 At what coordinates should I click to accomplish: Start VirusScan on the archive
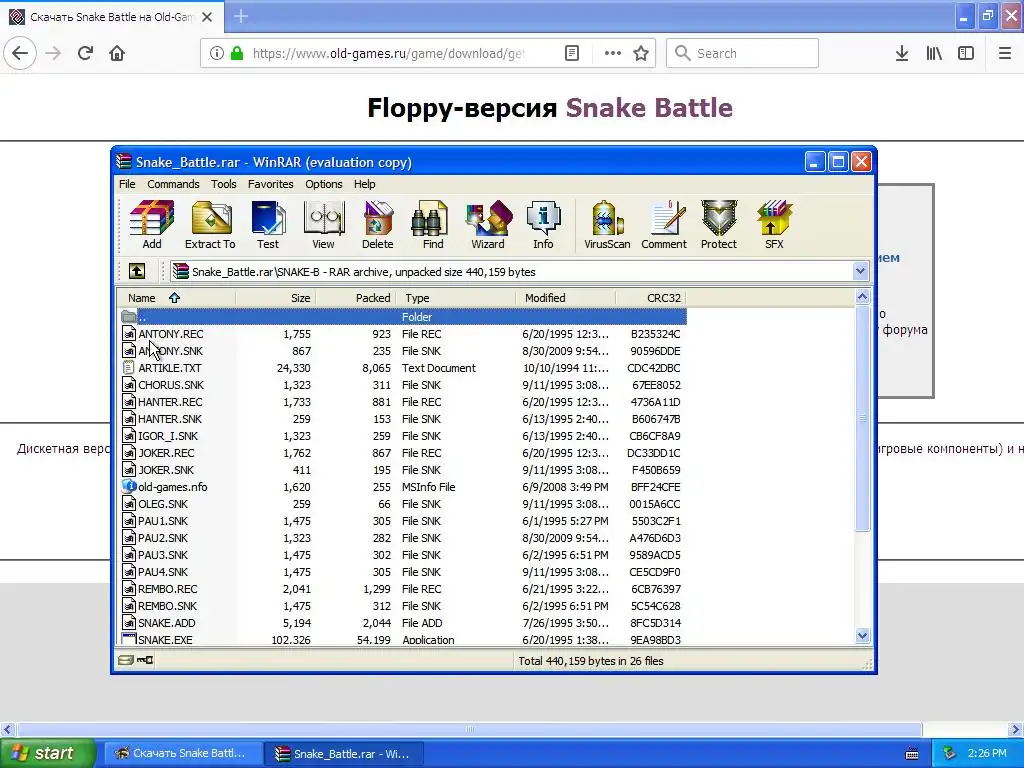click(x=607, y=225)
